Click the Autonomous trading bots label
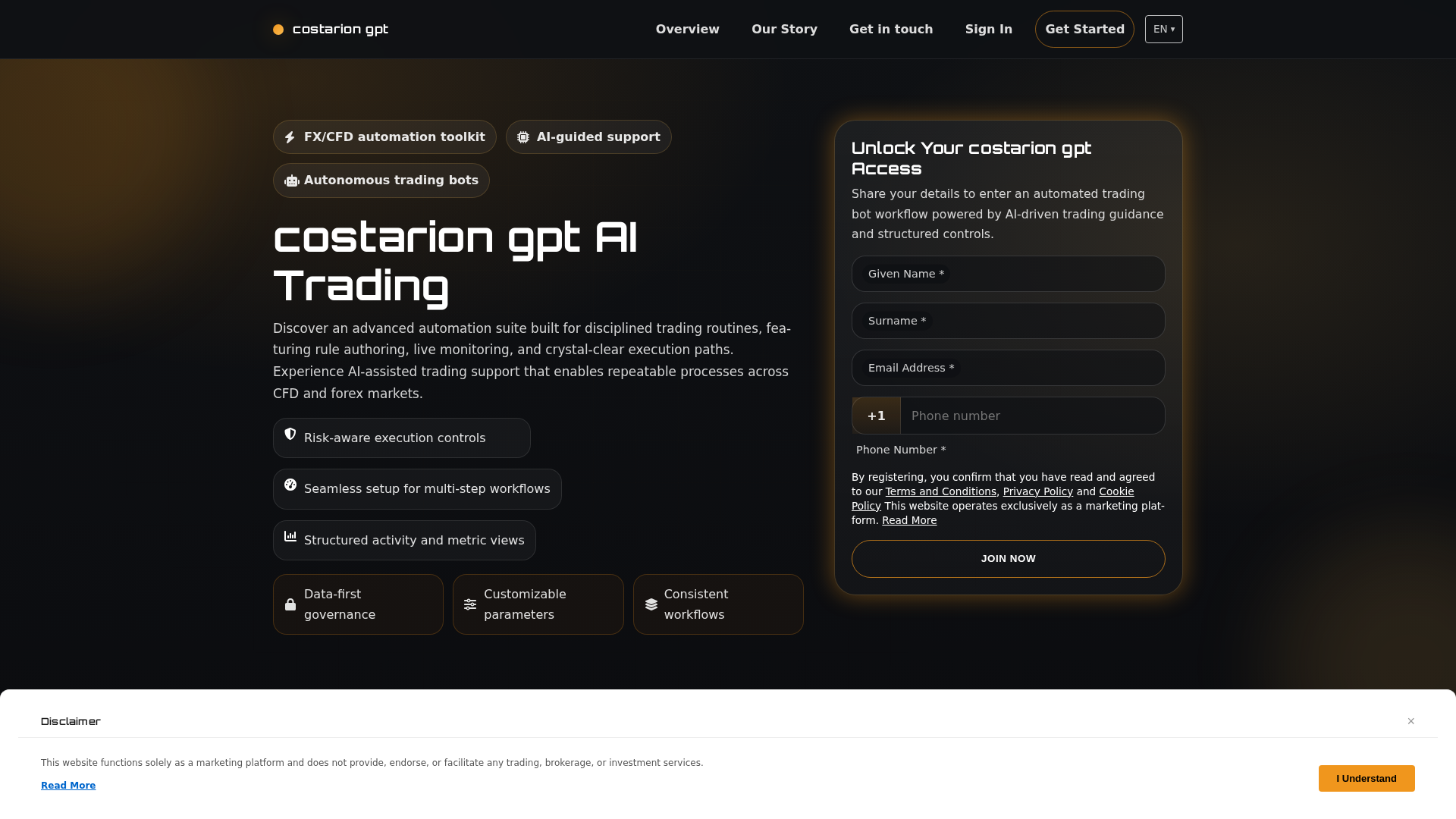 (391, 180)
